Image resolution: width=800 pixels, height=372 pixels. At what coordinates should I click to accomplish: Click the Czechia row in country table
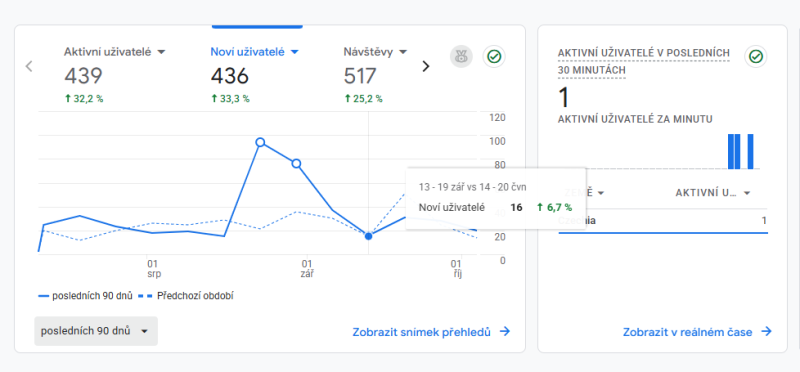pos(663,221)
